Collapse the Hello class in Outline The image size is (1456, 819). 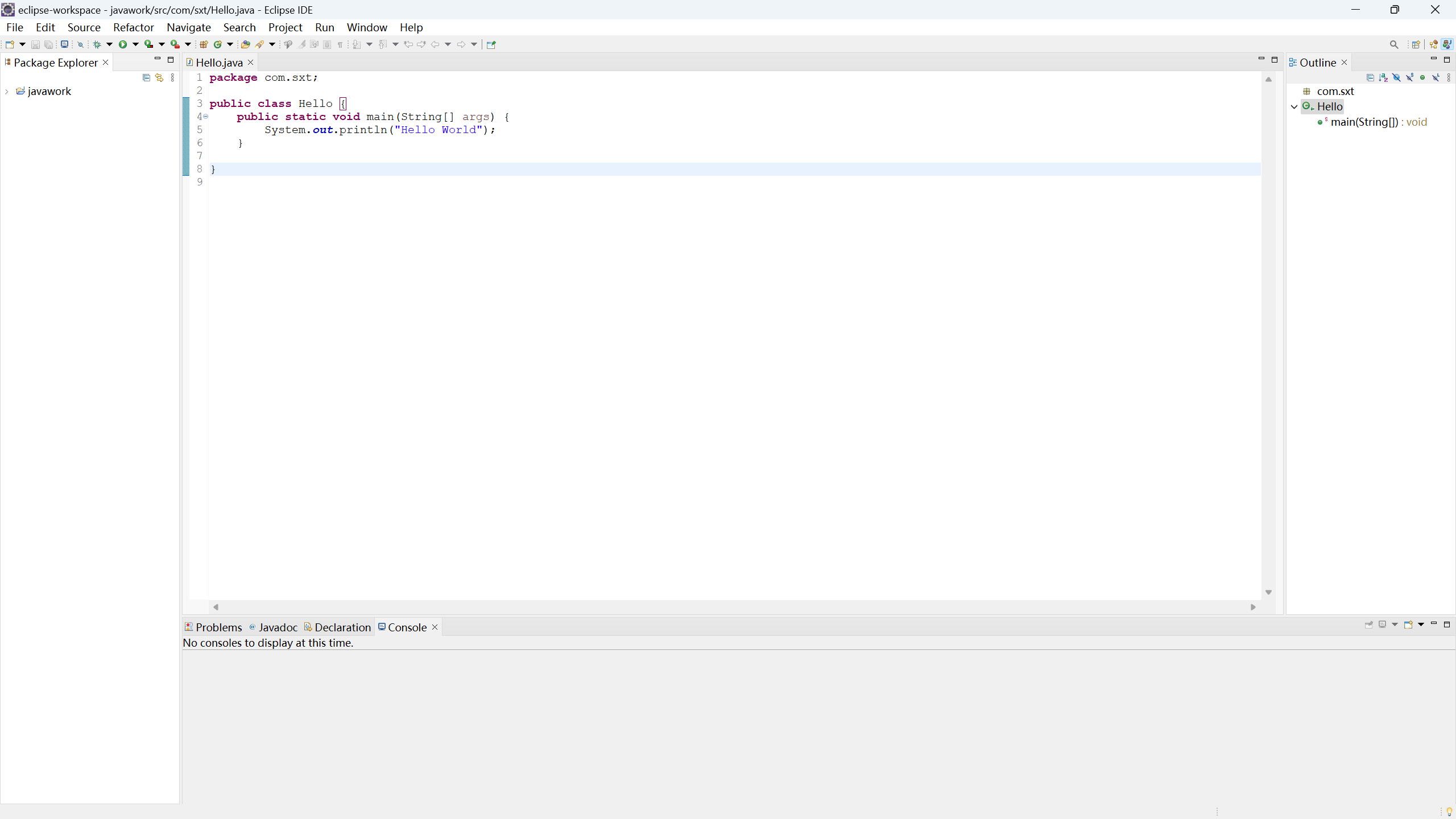(1294, 107)
